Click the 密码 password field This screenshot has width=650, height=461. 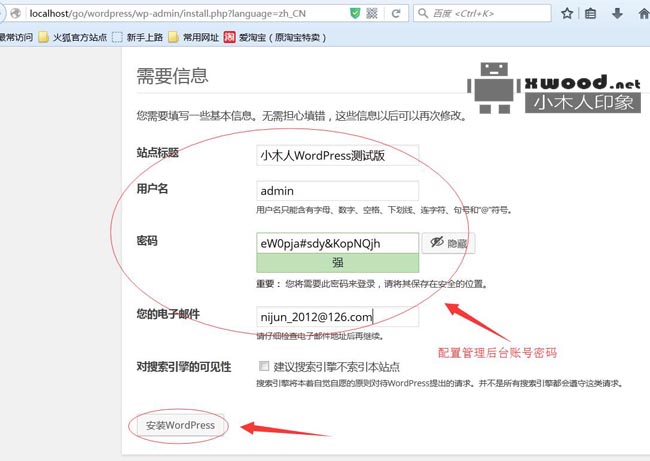pos(337,243)
